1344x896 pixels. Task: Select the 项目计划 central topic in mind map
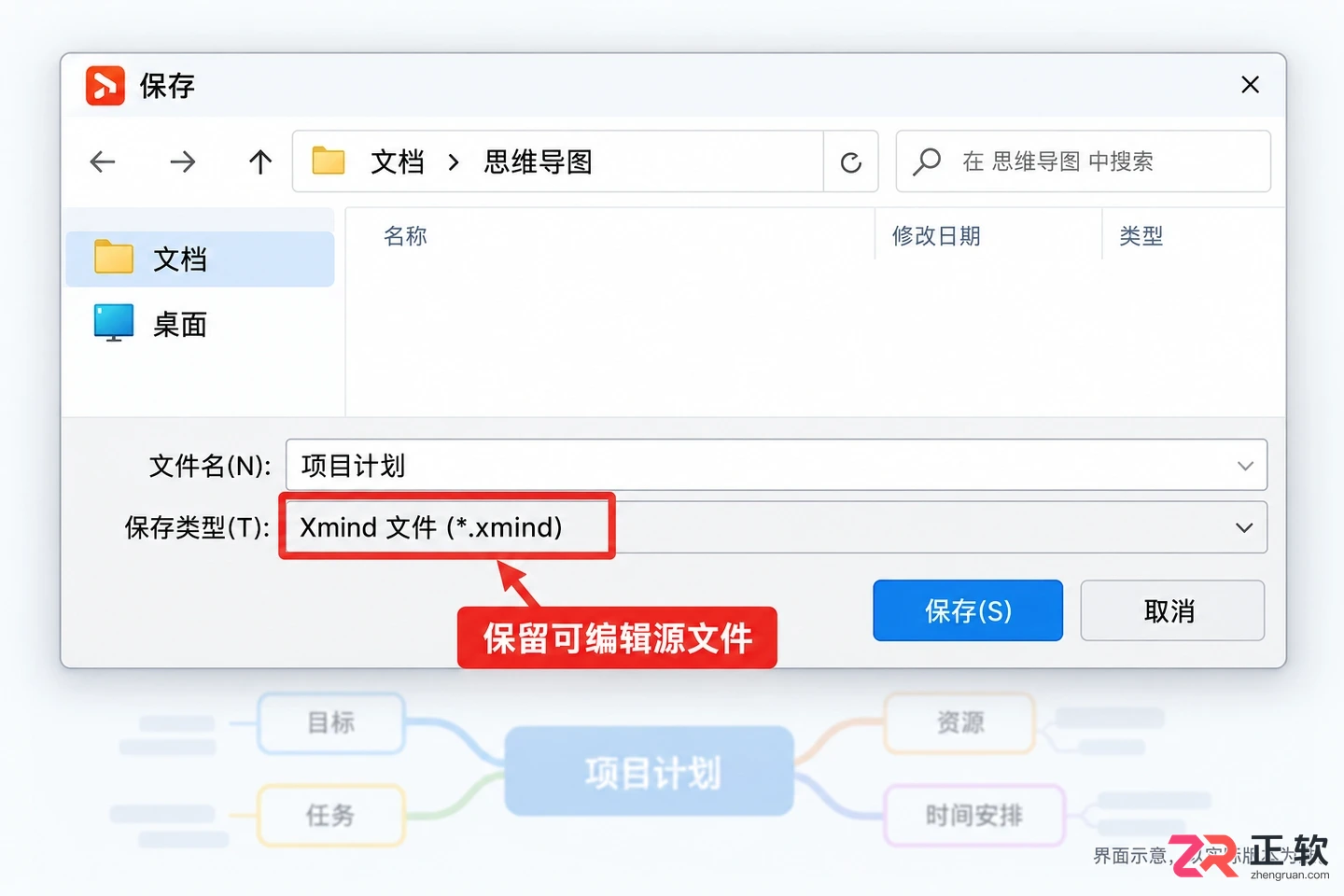(x=650, y=772)
